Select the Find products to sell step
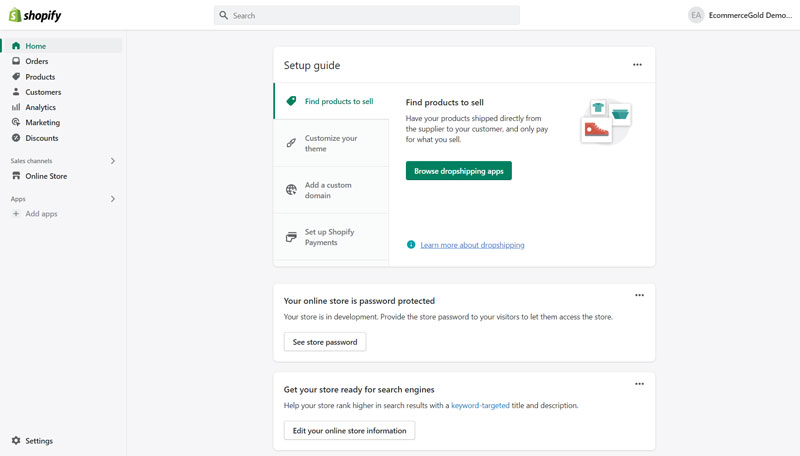This screenshot has width=800, height=456. [331, 101]
